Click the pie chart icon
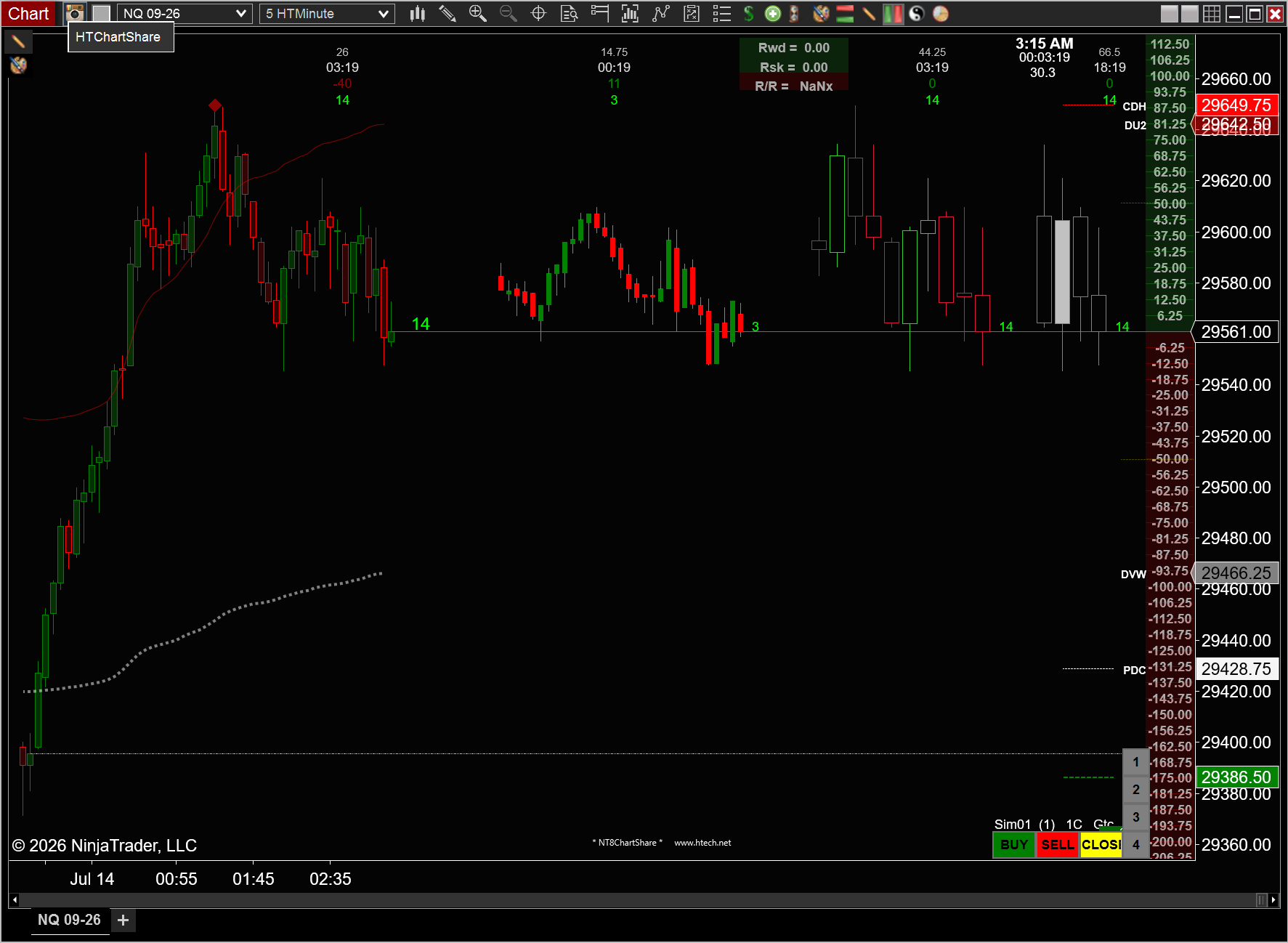The width and height of the screenshot is (1288, 943). point(941,13)
